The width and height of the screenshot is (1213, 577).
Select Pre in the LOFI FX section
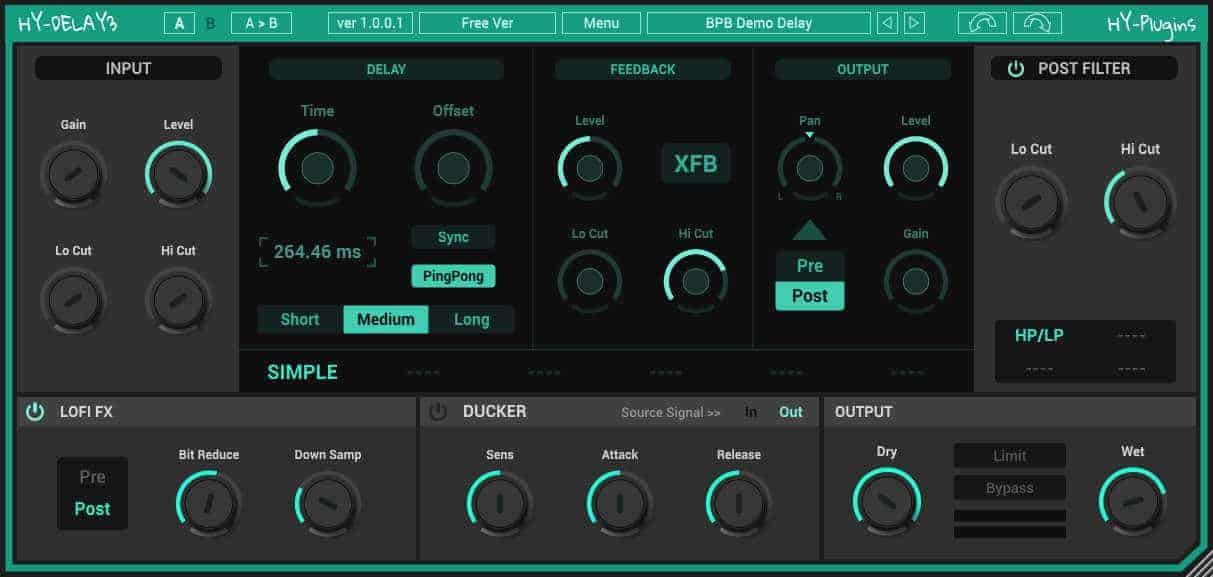(x=92, y=477)
